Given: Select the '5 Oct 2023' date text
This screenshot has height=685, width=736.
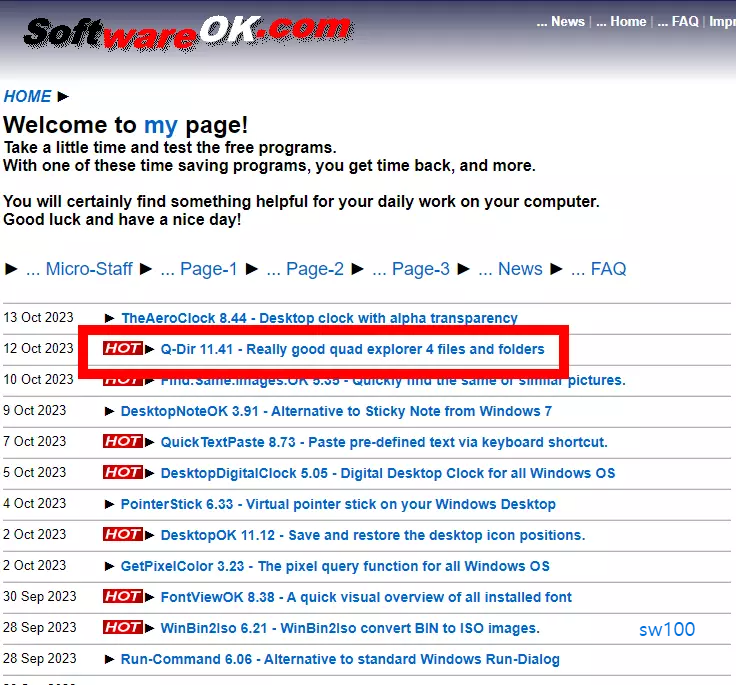Looking at the screenshot, I should coord(35,472).
